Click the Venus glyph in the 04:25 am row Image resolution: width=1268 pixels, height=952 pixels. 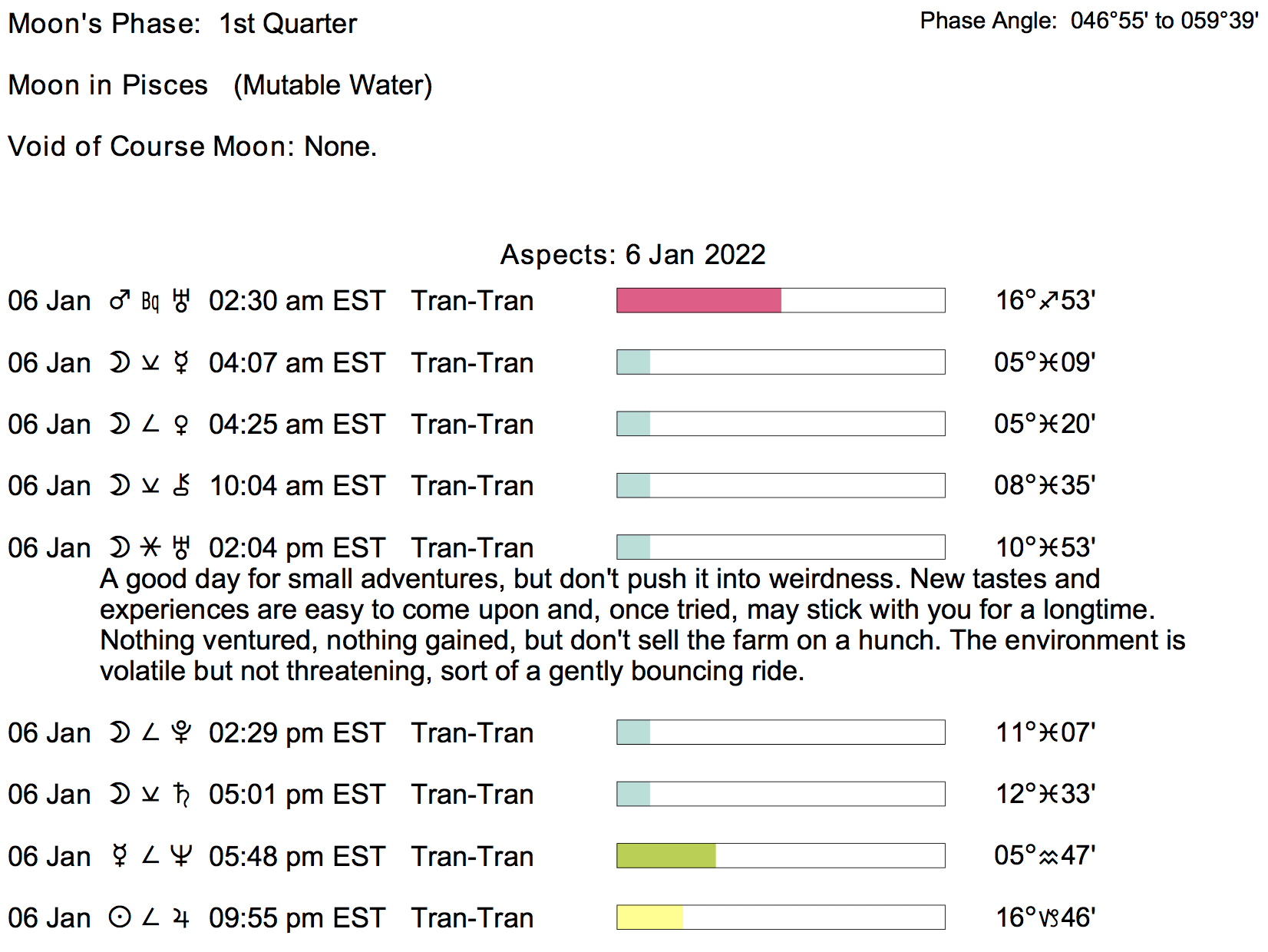(181, 425)
